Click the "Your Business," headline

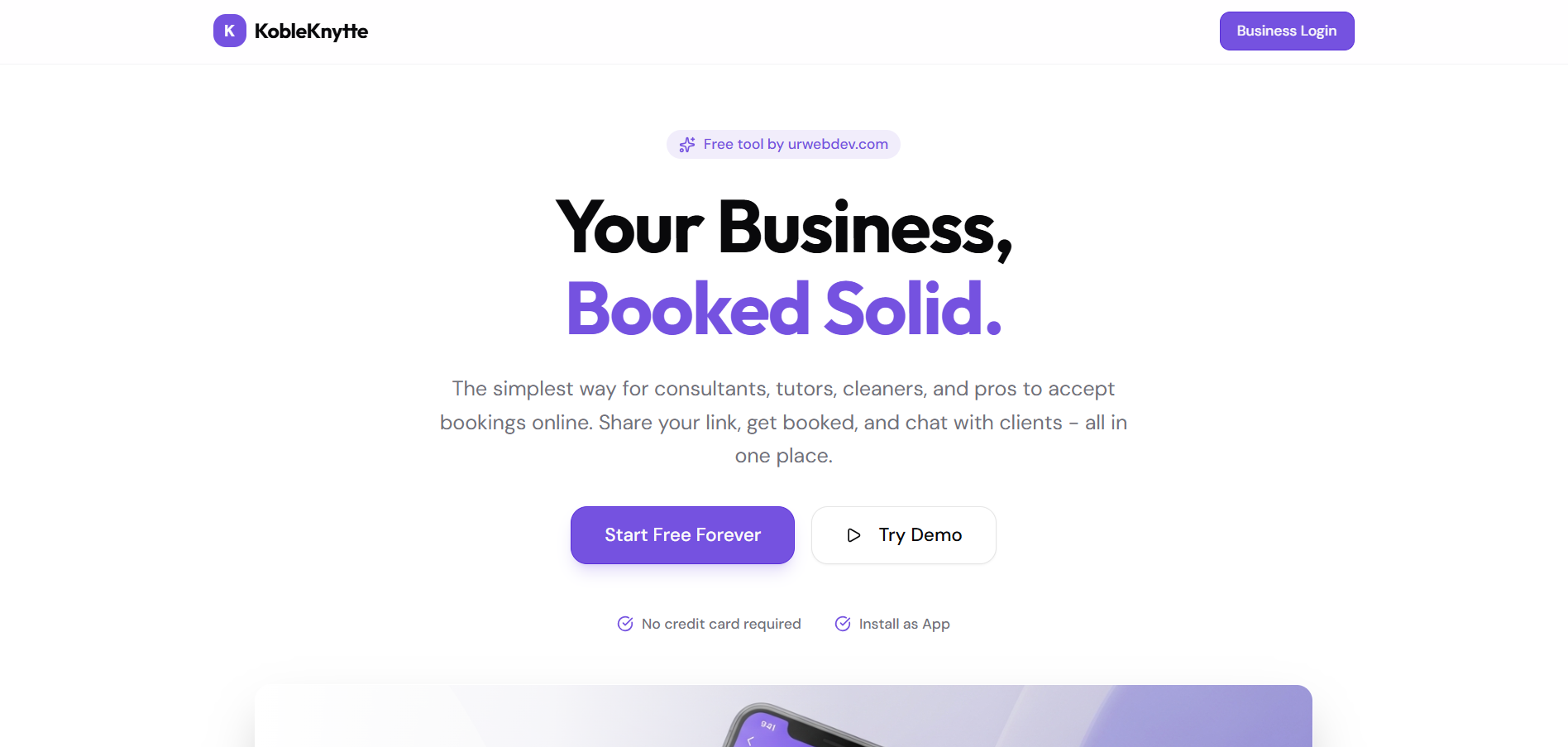(x=783, y=227)
